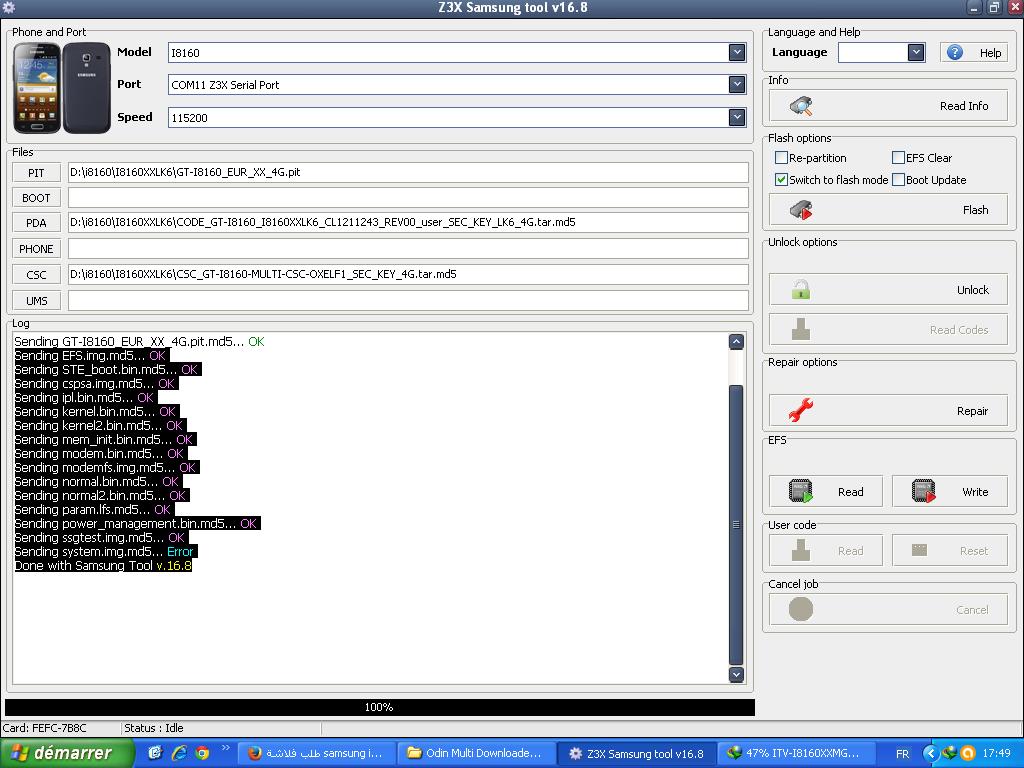Click the green download tray icon
1024x768 pixels.
coord(950,753)
